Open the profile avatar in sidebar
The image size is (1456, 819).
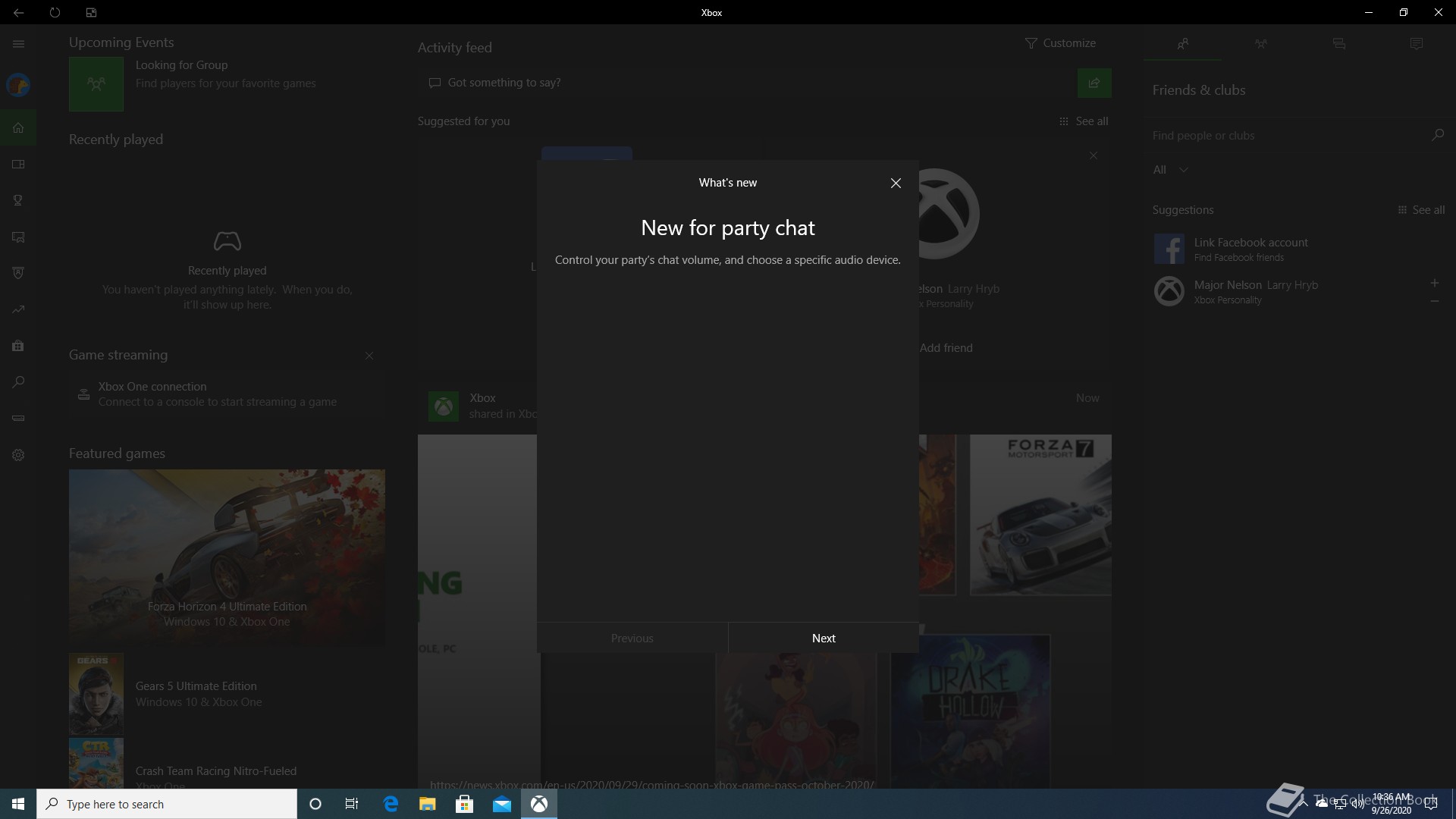pos(18,85)
